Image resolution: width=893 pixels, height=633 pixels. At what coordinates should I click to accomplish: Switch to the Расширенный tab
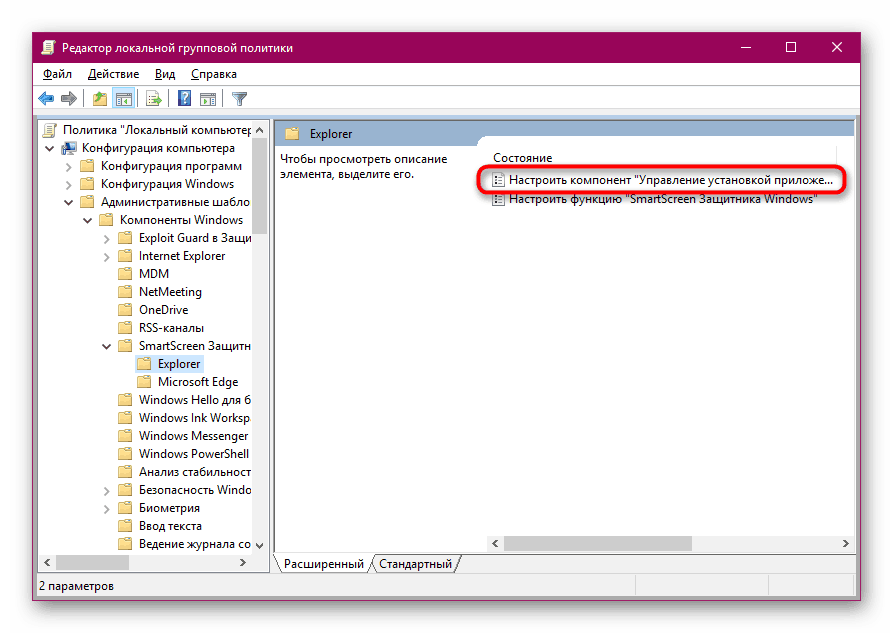tap(323, 564)
